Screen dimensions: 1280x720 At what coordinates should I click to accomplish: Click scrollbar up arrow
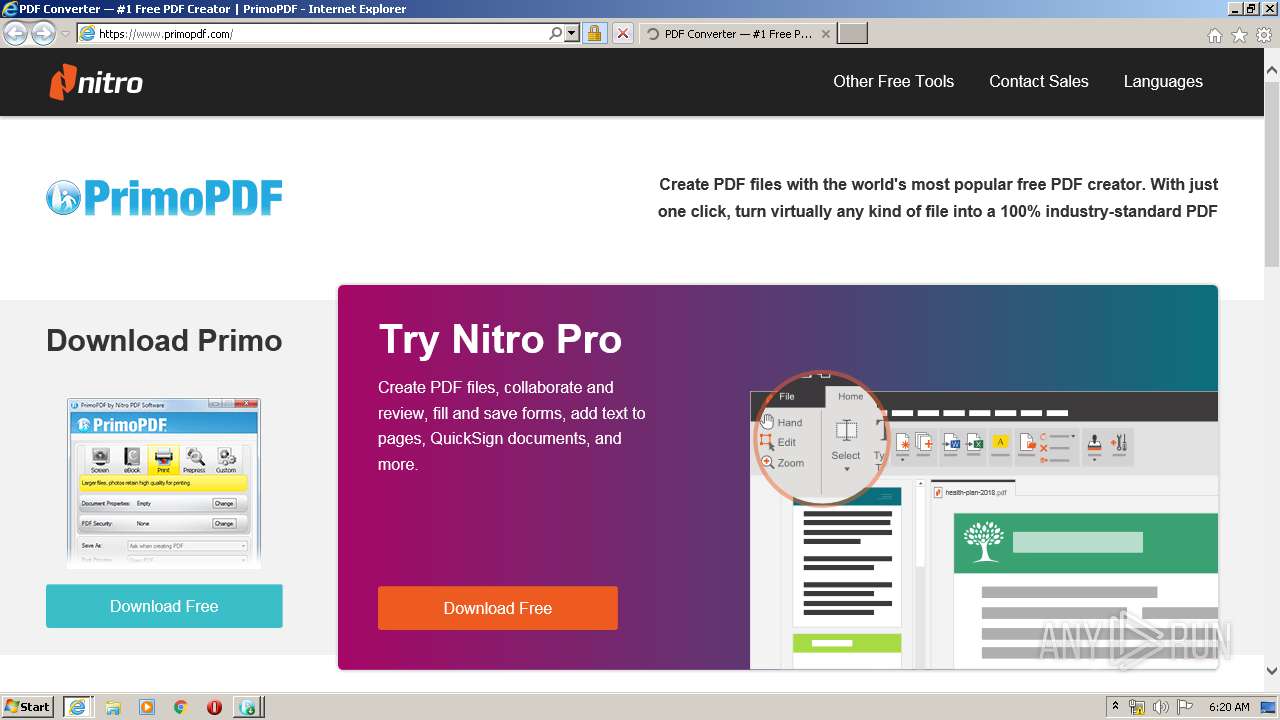(x=1271, y=71)
